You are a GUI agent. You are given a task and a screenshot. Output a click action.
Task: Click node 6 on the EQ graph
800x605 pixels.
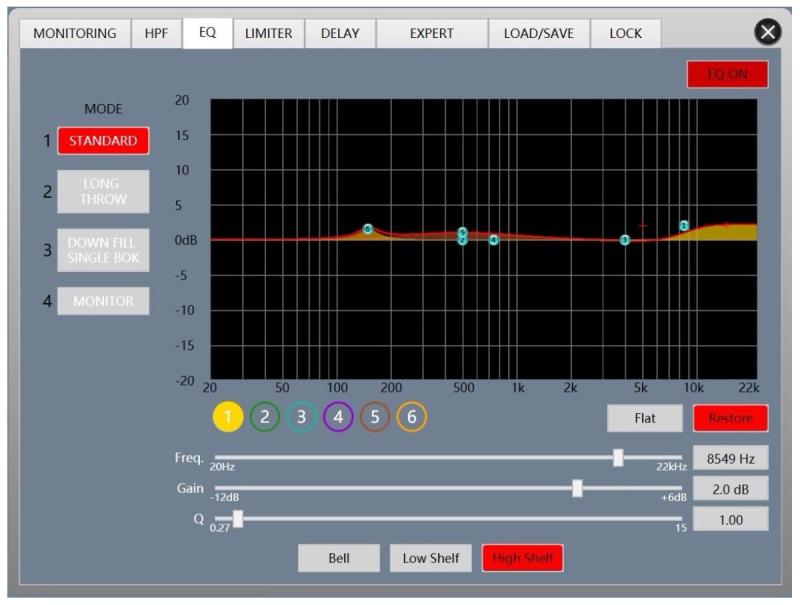[368, 229]
